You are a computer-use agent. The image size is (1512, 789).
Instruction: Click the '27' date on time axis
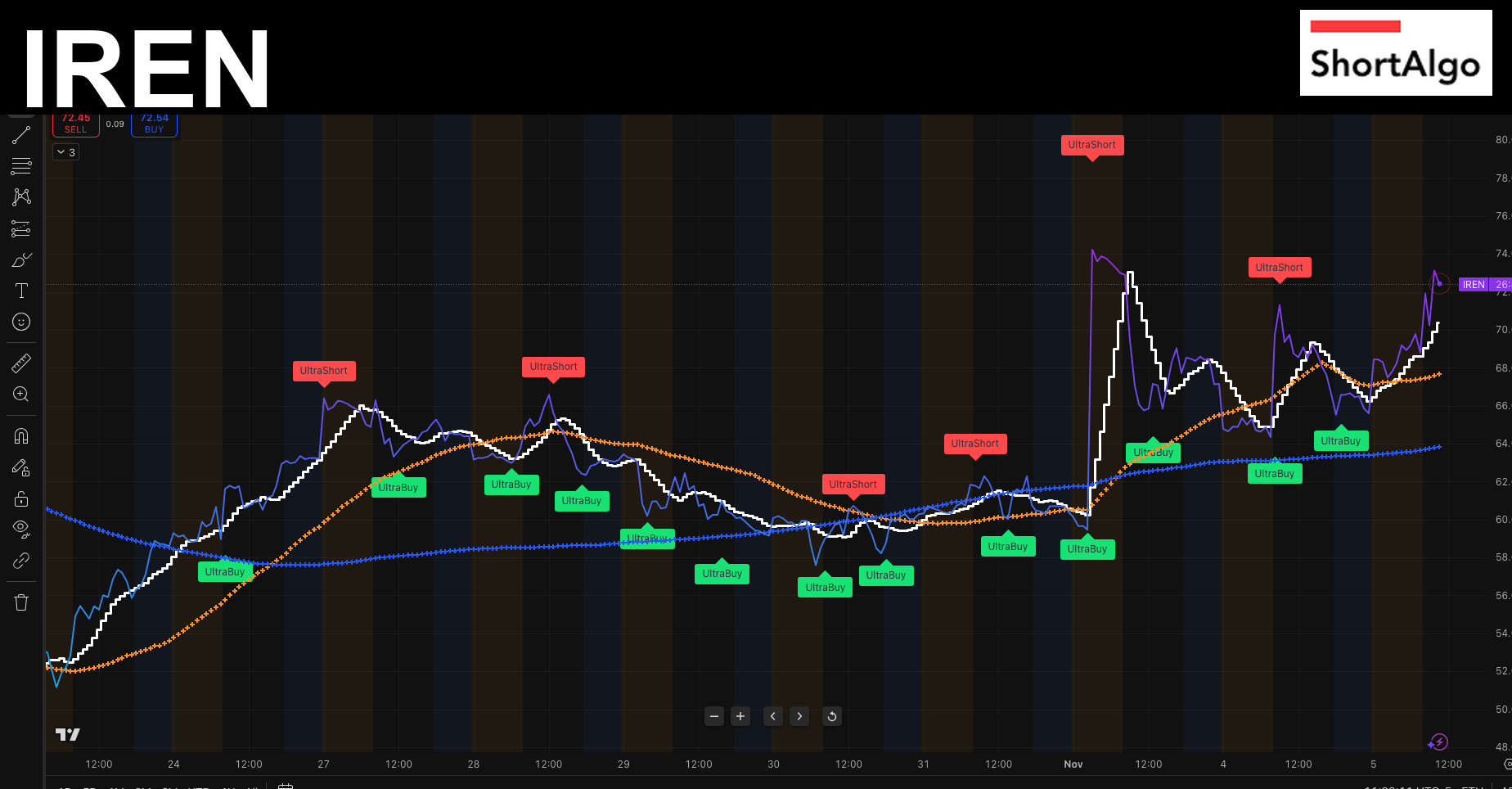[324, 764]
